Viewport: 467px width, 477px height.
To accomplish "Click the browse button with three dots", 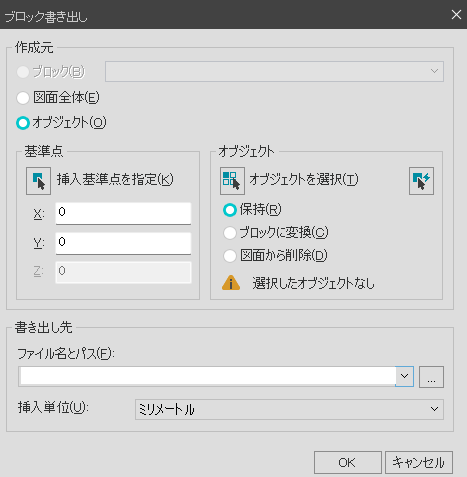I will pos(431,377).
